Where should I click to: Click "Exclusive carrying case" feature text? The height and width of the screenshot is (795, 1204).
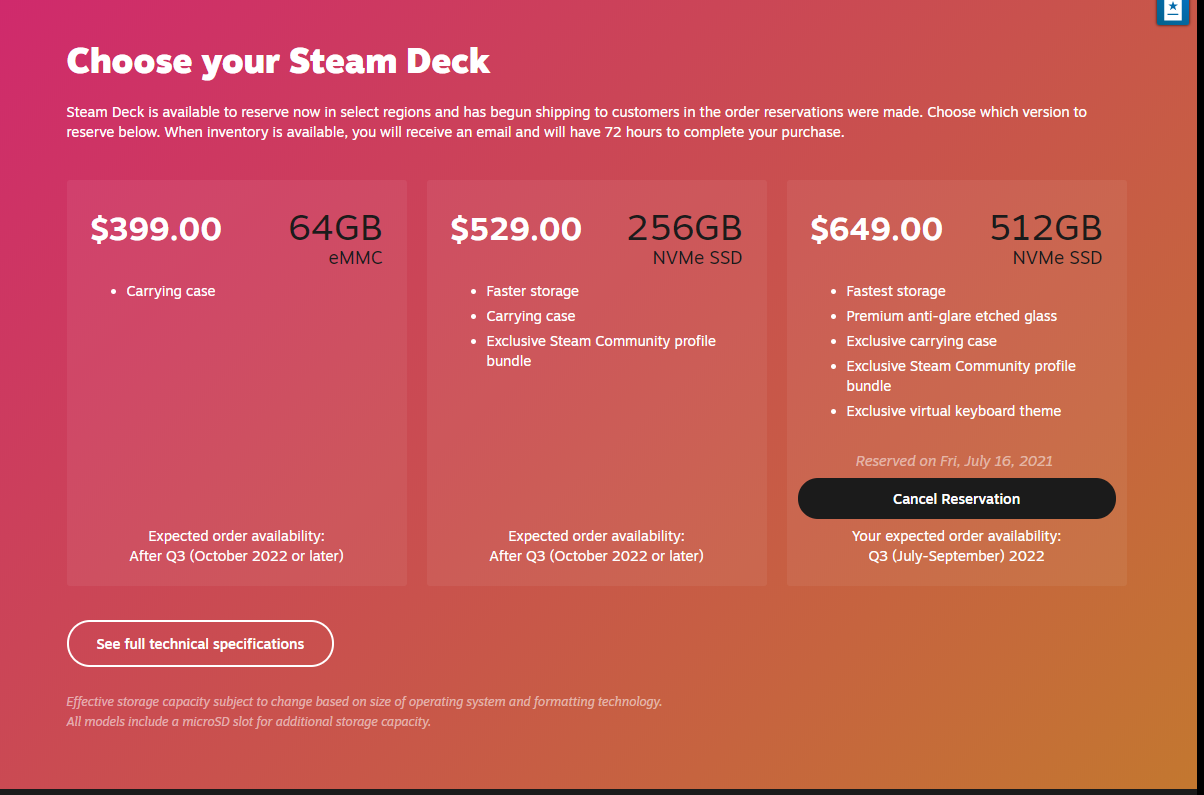pos(921,341)
